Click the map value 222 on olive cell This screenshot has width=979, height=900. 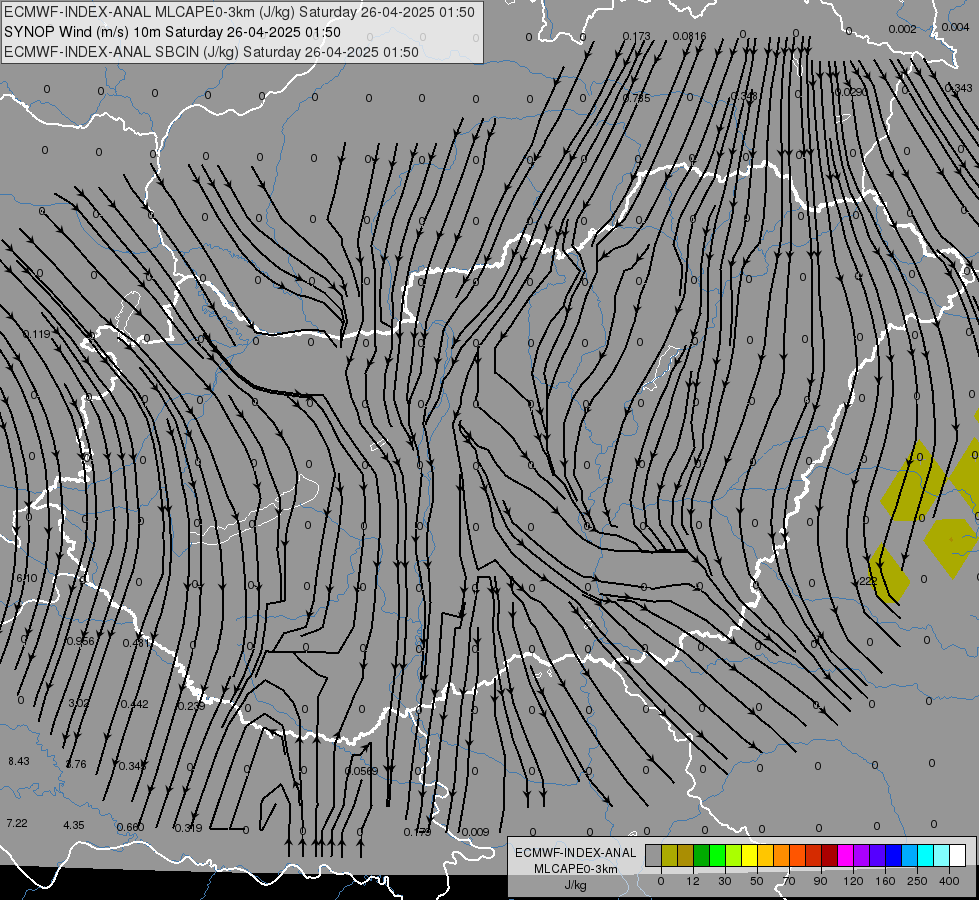pos(868,581)
